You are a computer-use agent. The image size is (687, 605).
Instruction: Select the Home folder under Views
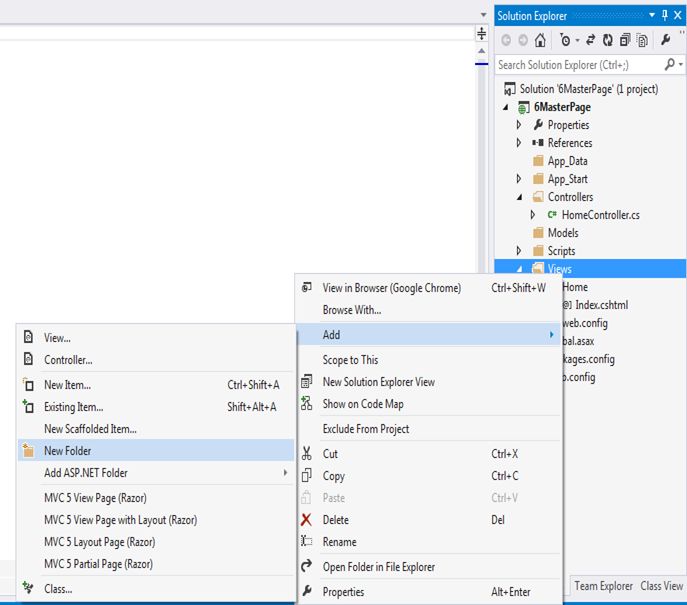(x=575, y=287)
